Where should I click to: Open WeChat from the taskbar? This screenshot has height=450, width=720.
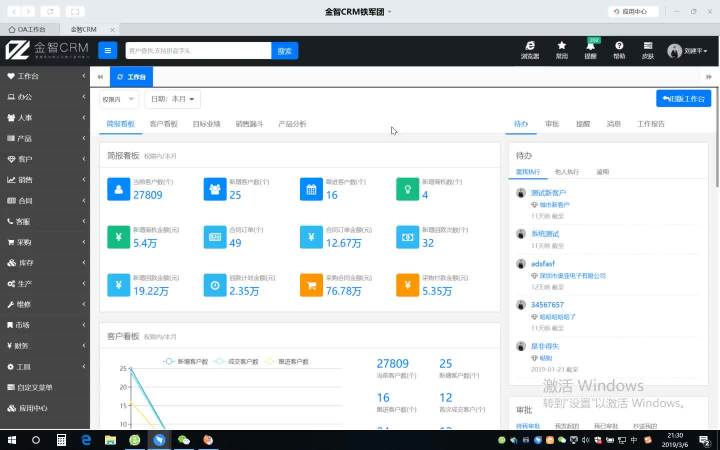184,440
